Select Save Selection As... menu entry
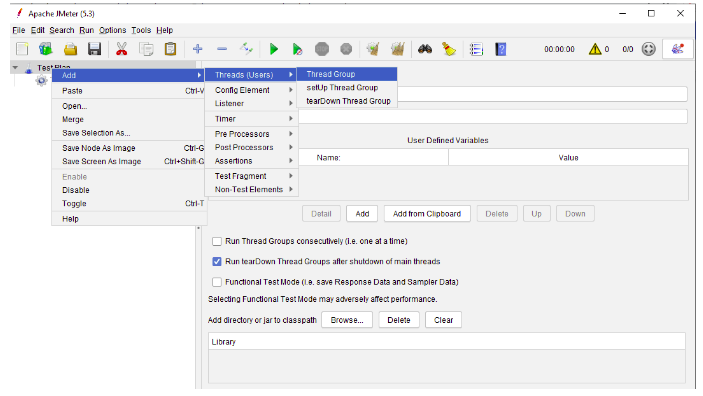The height and width of the screenshot is (396, 703). coord(129,133)
